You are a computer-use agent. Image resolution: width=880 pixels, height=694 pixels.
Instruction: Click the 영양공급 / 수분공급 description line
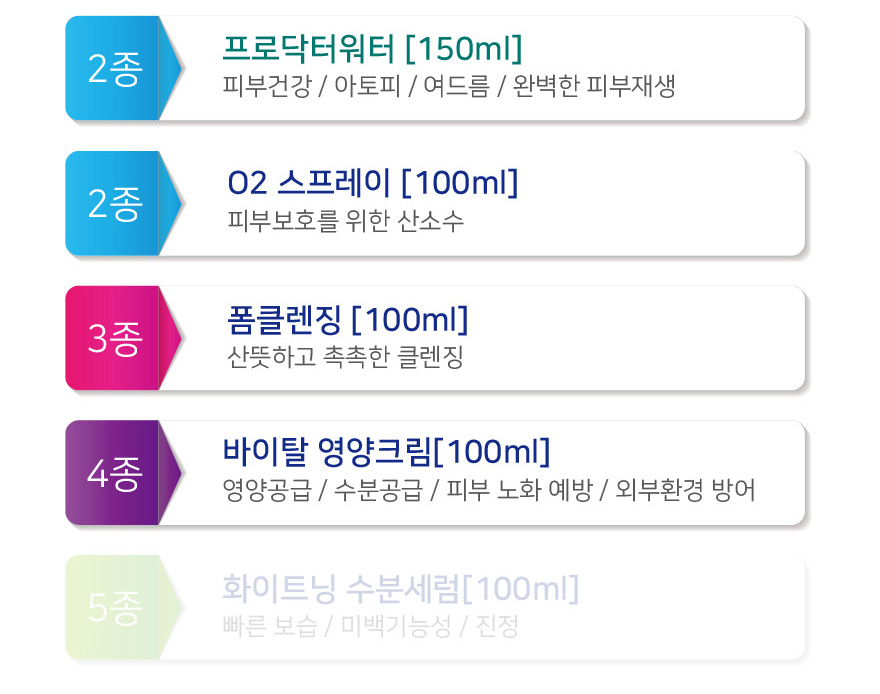pyautogui.click(x=488, y=490)
